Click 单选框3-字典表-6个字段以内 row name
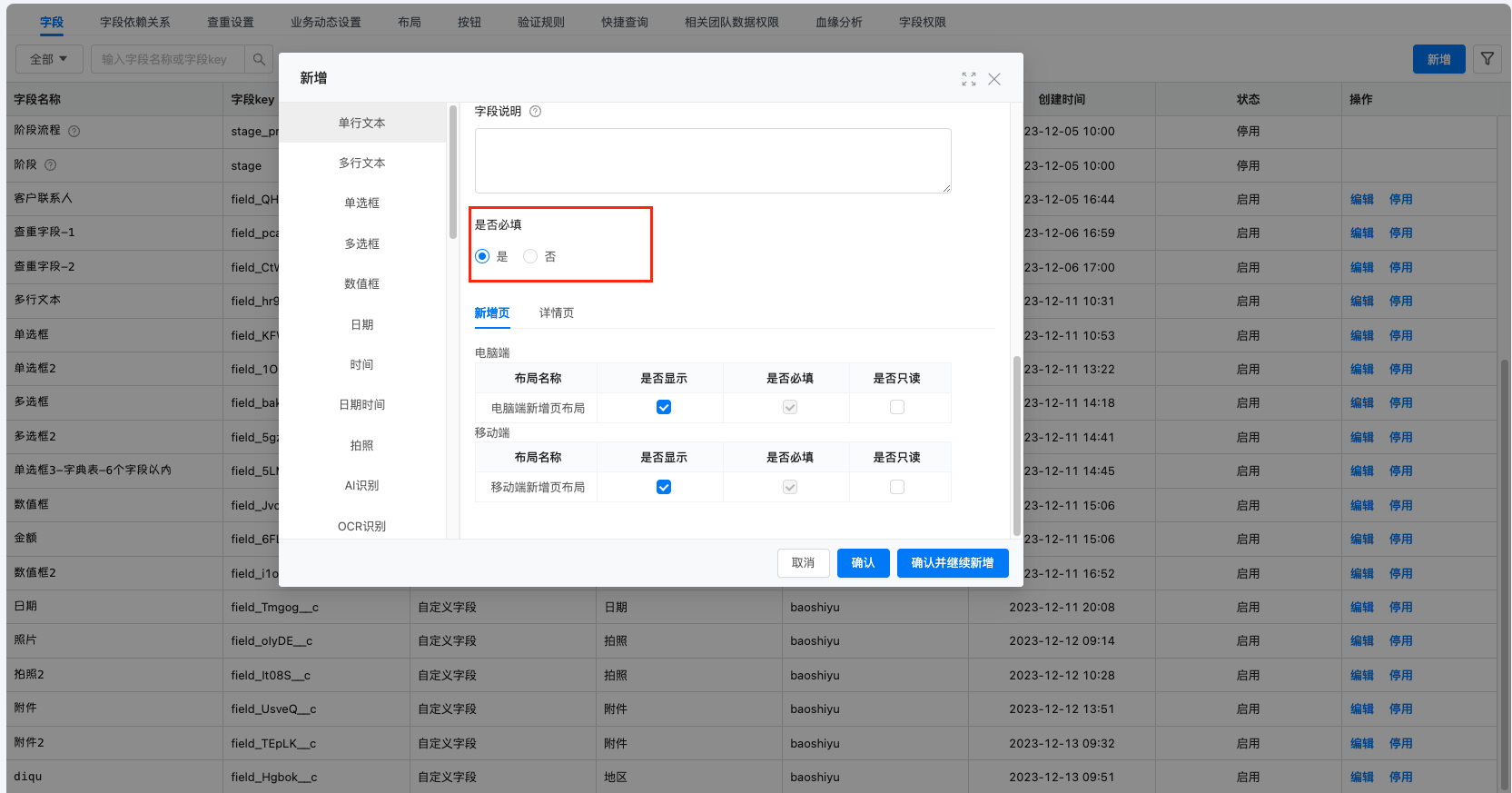 [93, 471]
